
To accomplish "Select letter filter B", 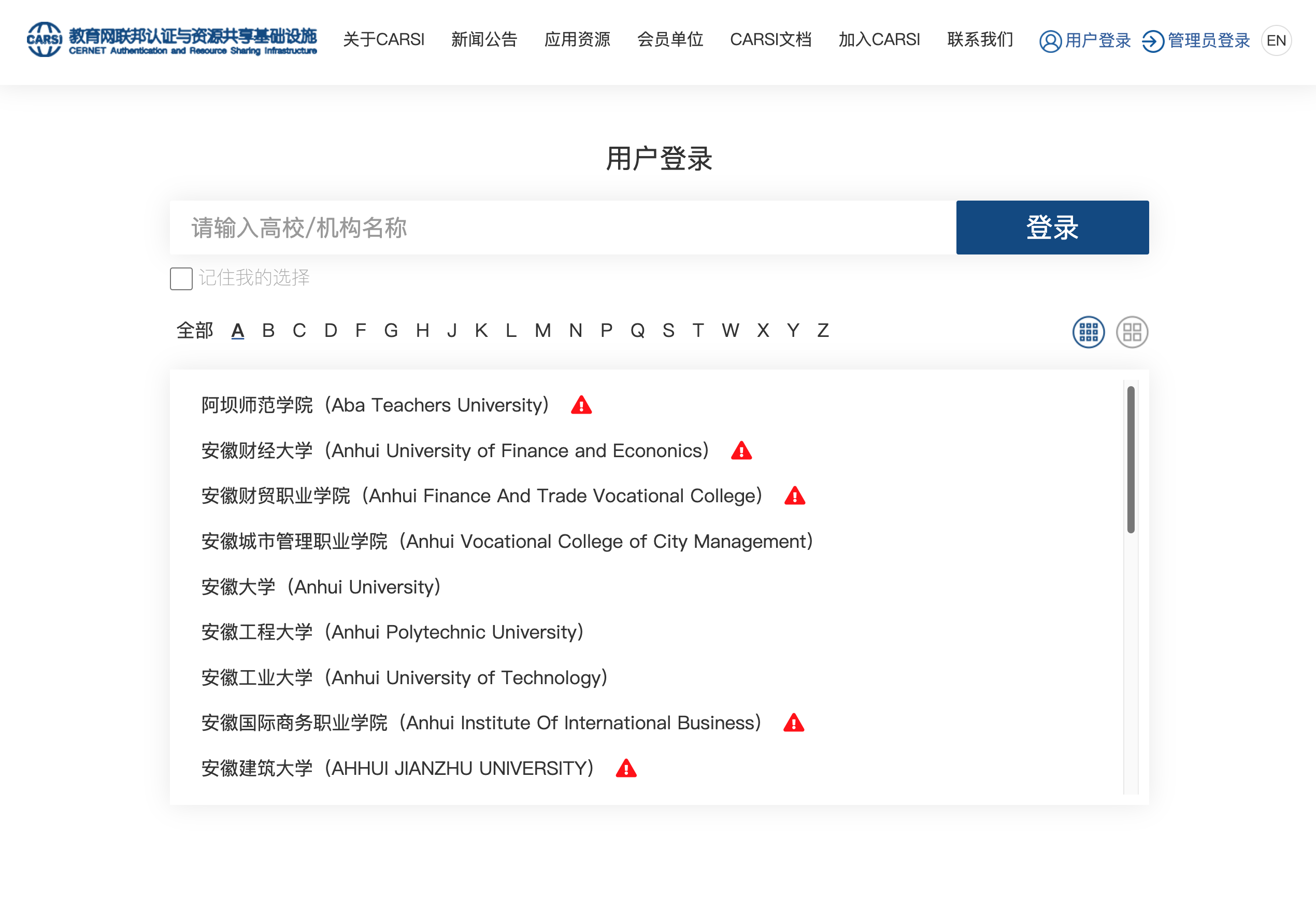I will [x=268, y=330].
